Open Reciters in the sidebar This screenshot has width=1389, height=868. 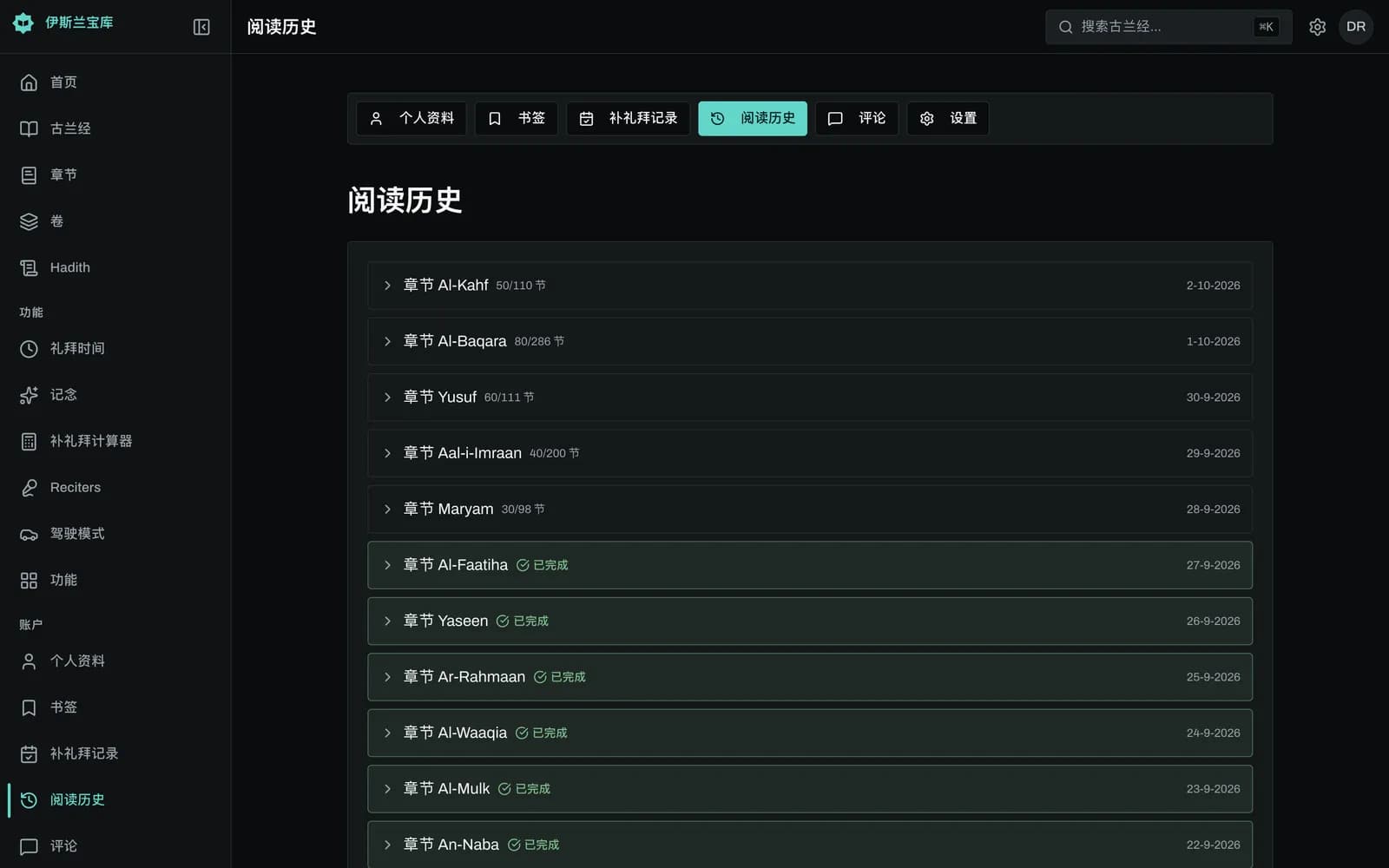click(115, 487)
